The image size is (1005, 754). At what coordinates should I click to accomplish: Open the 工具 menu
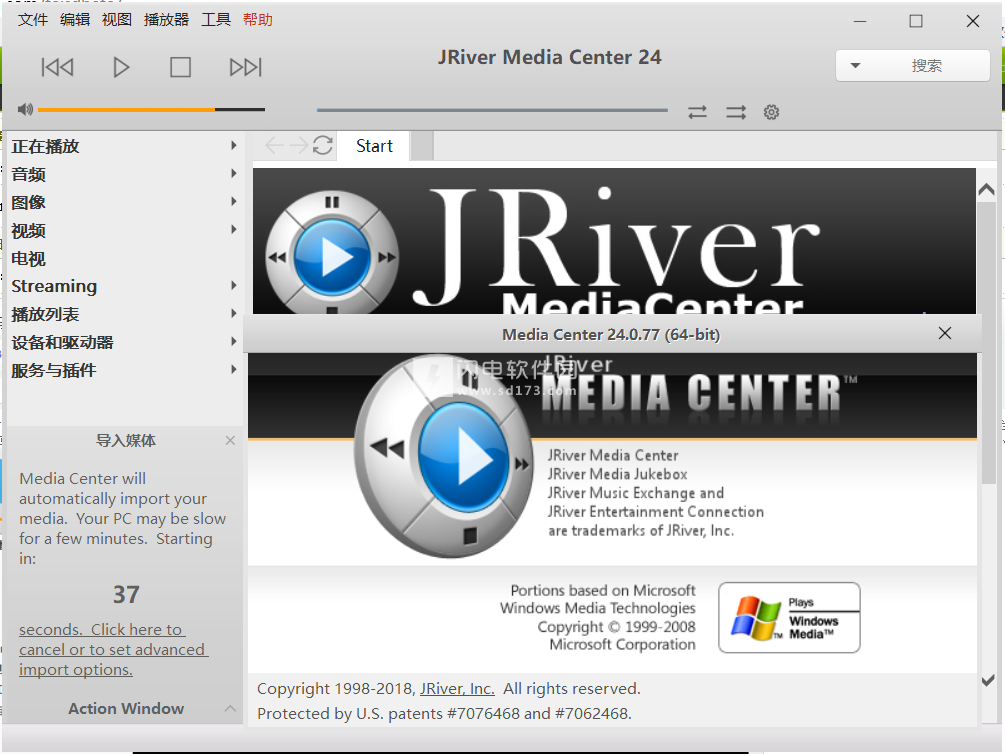216,20
